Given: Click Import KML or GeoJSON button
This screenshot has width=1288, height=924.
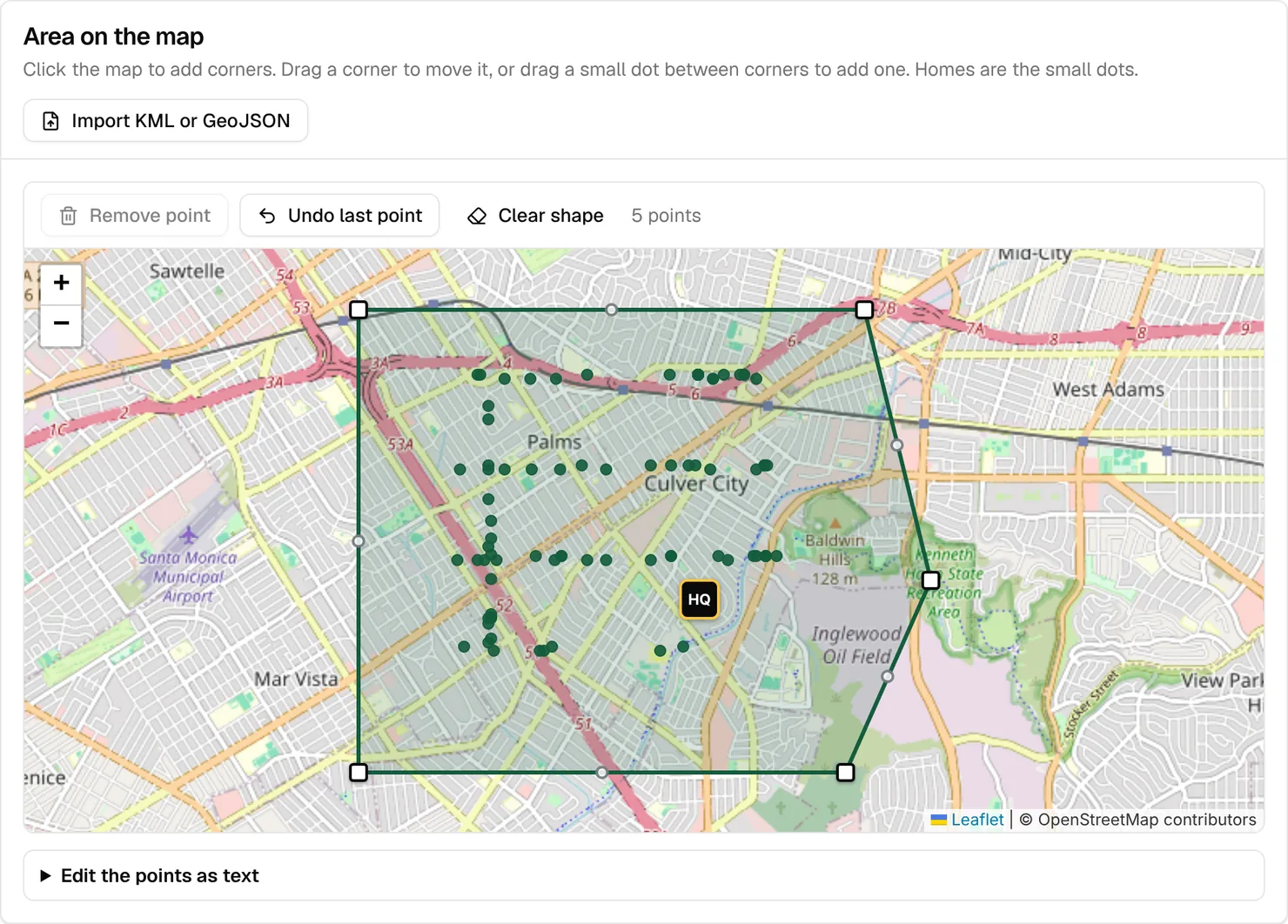Looking at the screenshot, I should pyautogui.click(x=165, y=121).
